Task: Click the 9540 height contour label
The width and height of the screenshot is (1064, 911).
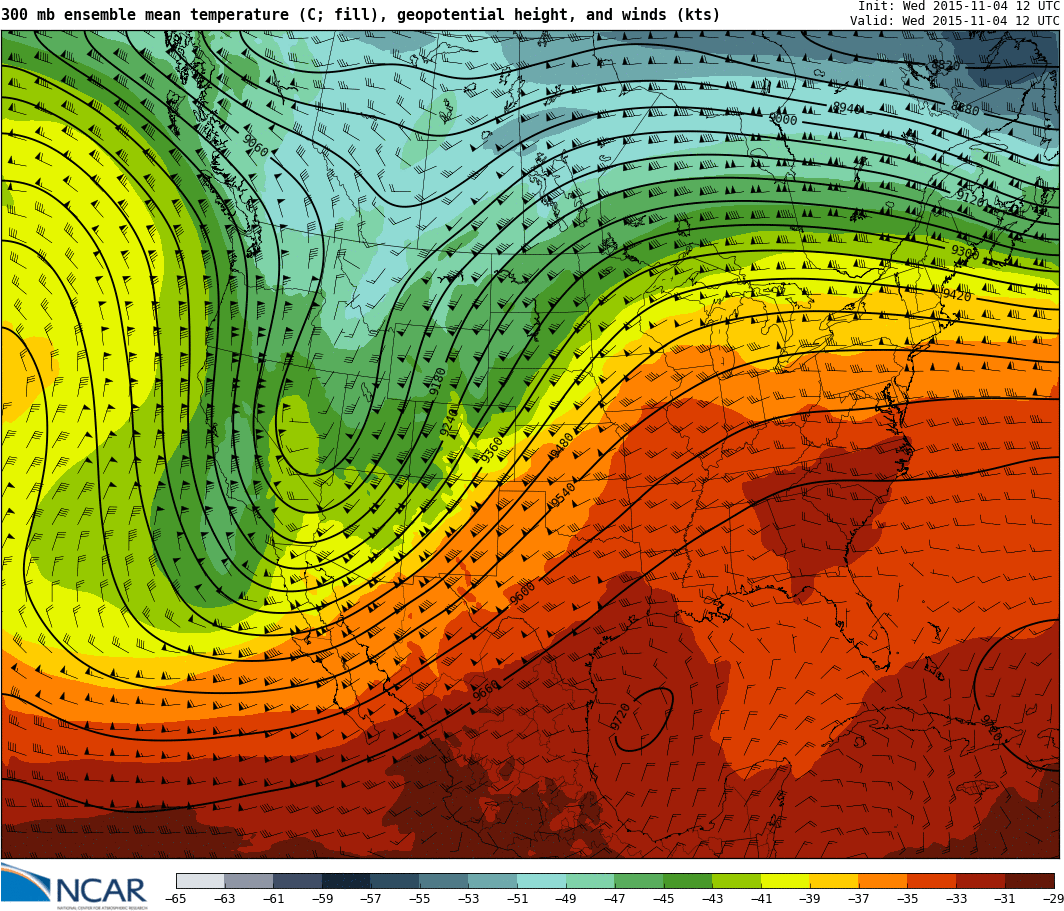Action: pos(563,495)
